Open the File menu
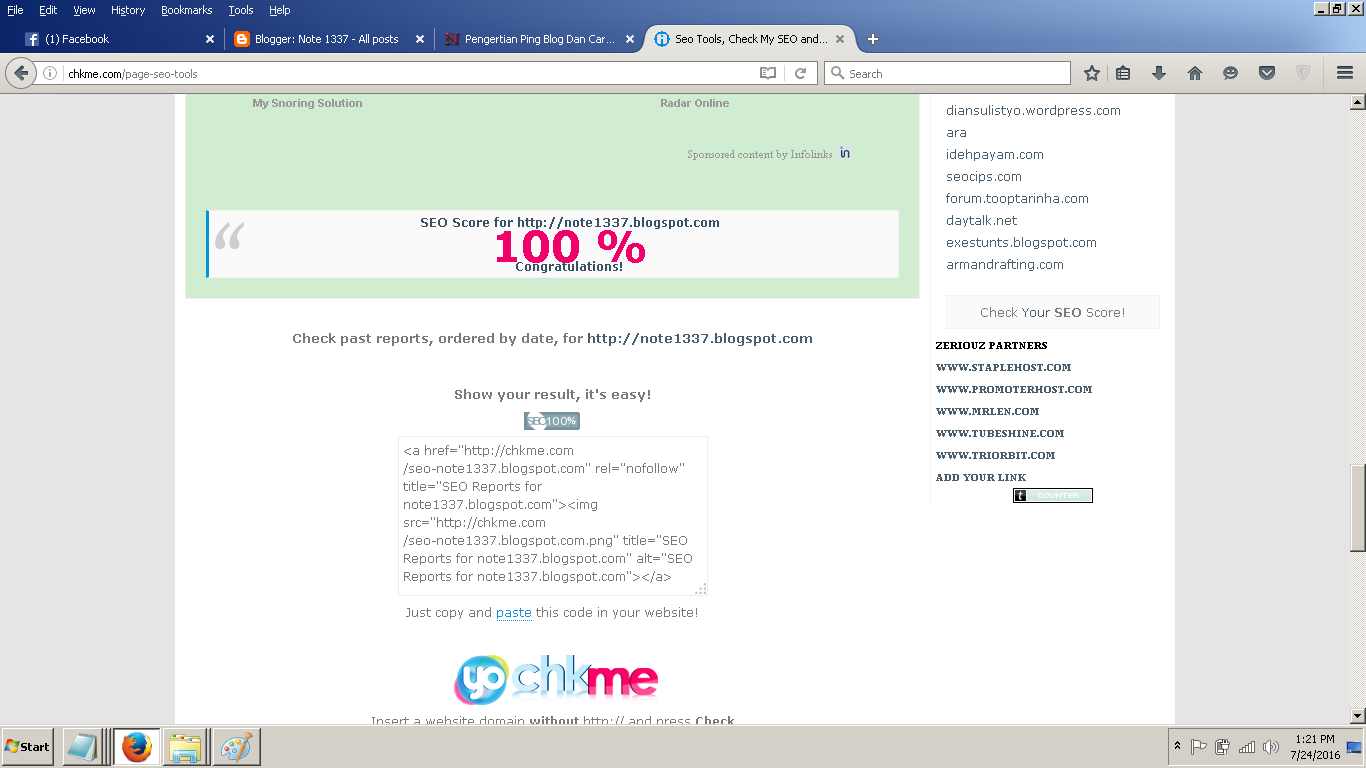This screenshot has height=768, width=1366. pos(15,10)
